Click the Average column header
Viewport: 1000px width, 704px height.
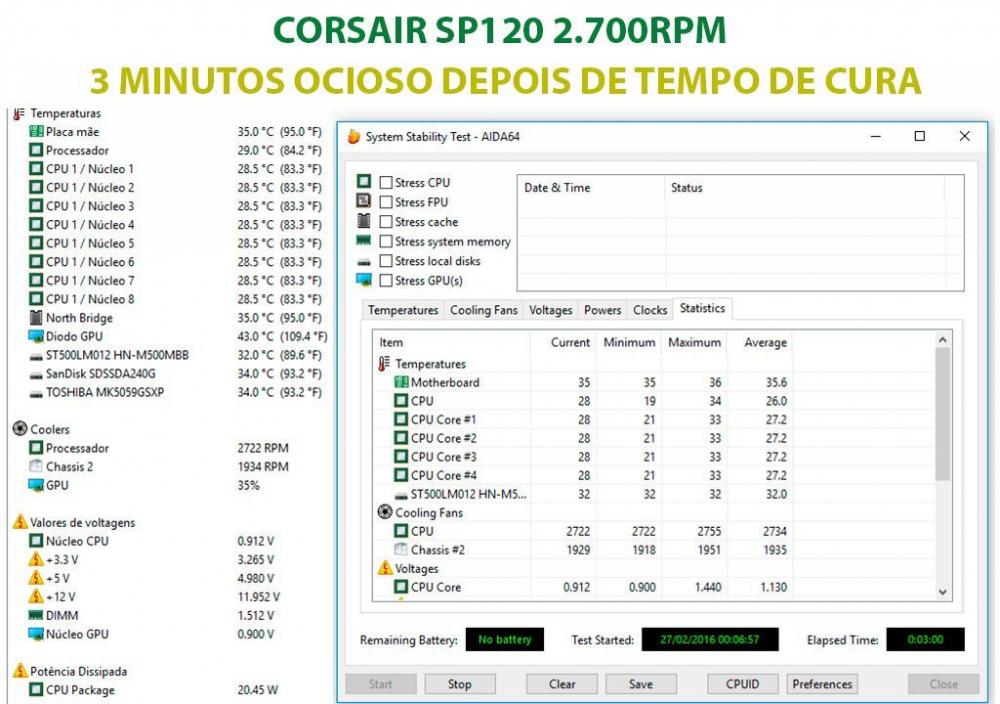(x=765, y=342)
